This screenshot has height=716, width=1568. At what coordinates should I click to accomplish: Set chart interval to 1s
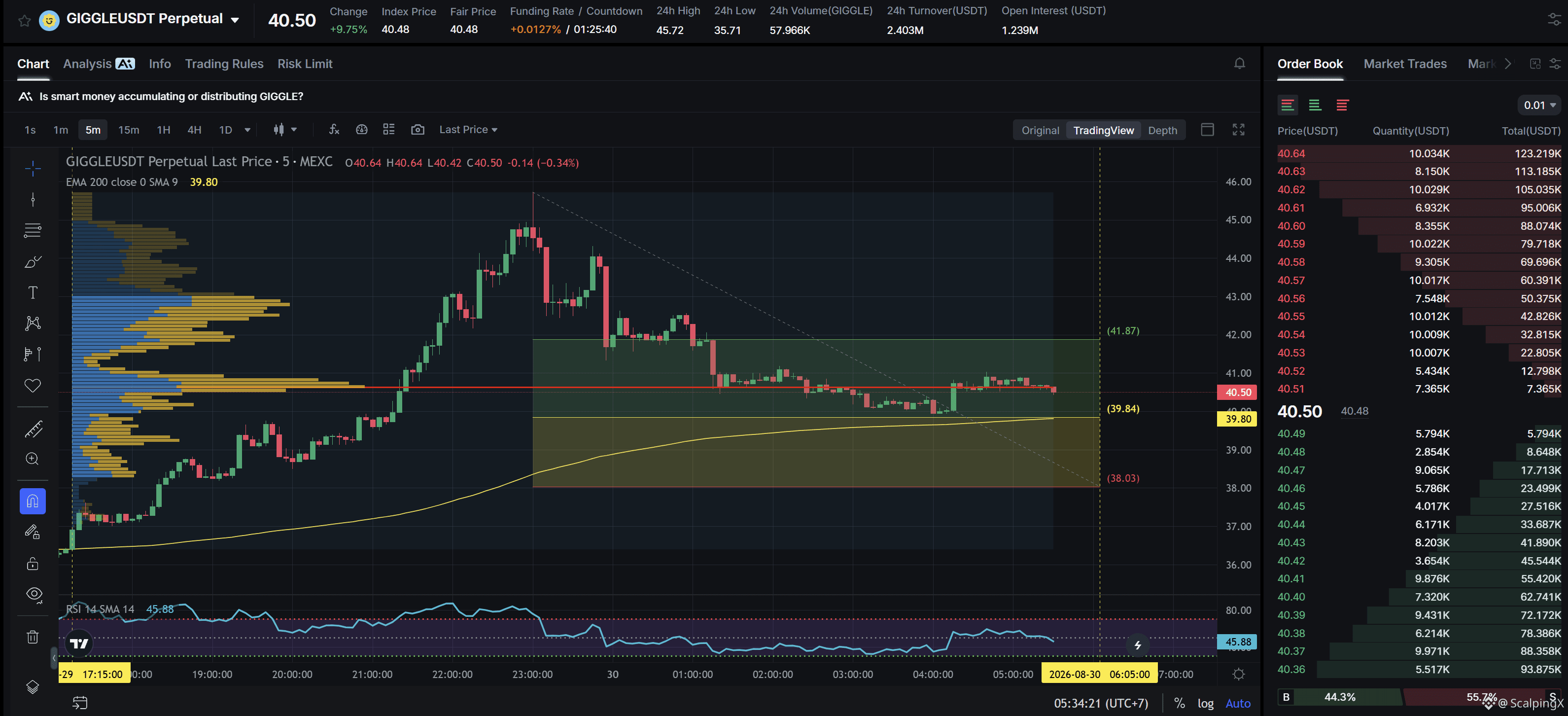coord(30,130)
